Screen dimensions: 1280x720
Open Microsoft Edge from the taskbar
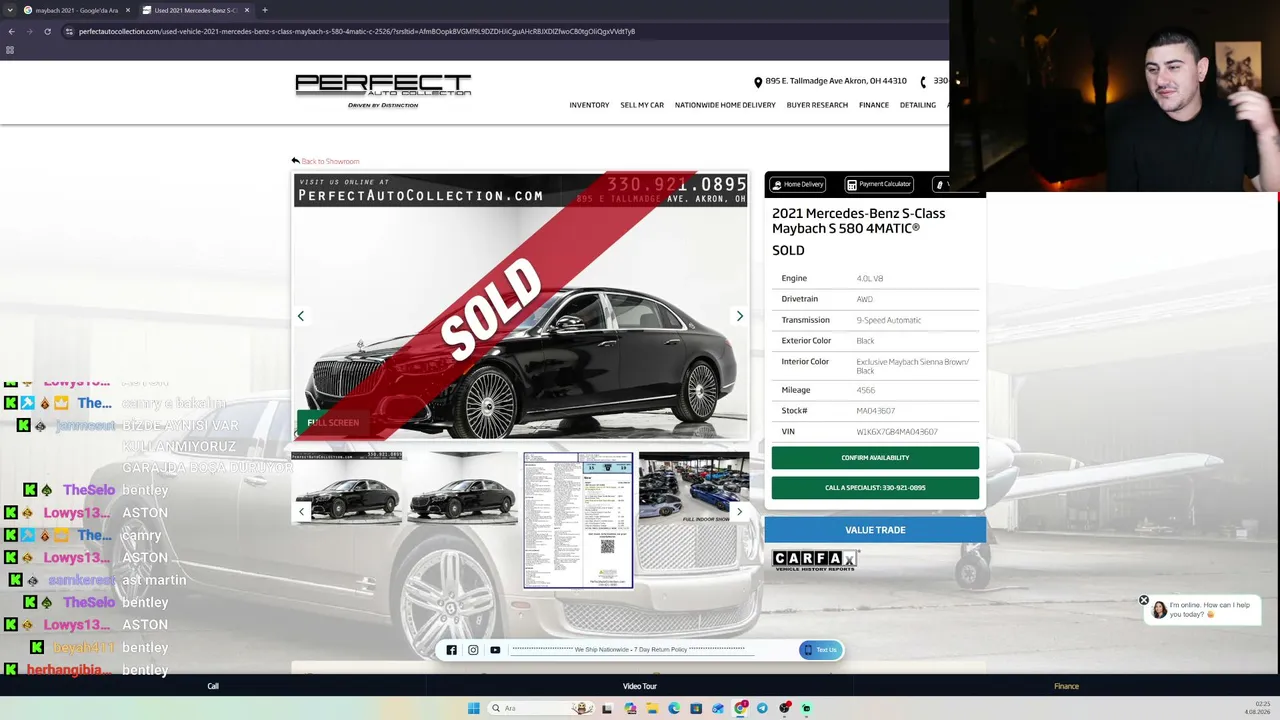tap(674, 708)
